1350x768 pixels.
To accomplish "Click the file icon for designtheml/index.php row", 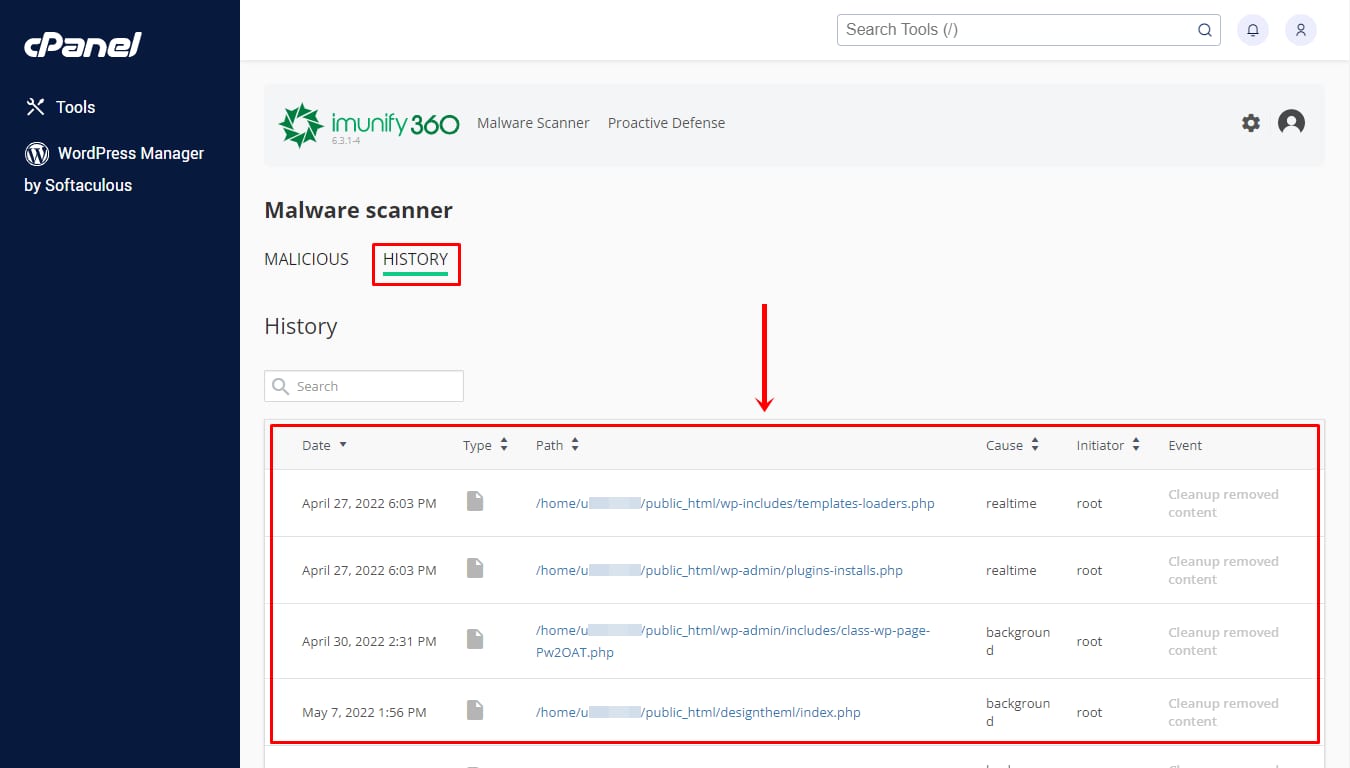I will (x=475, y=711).
